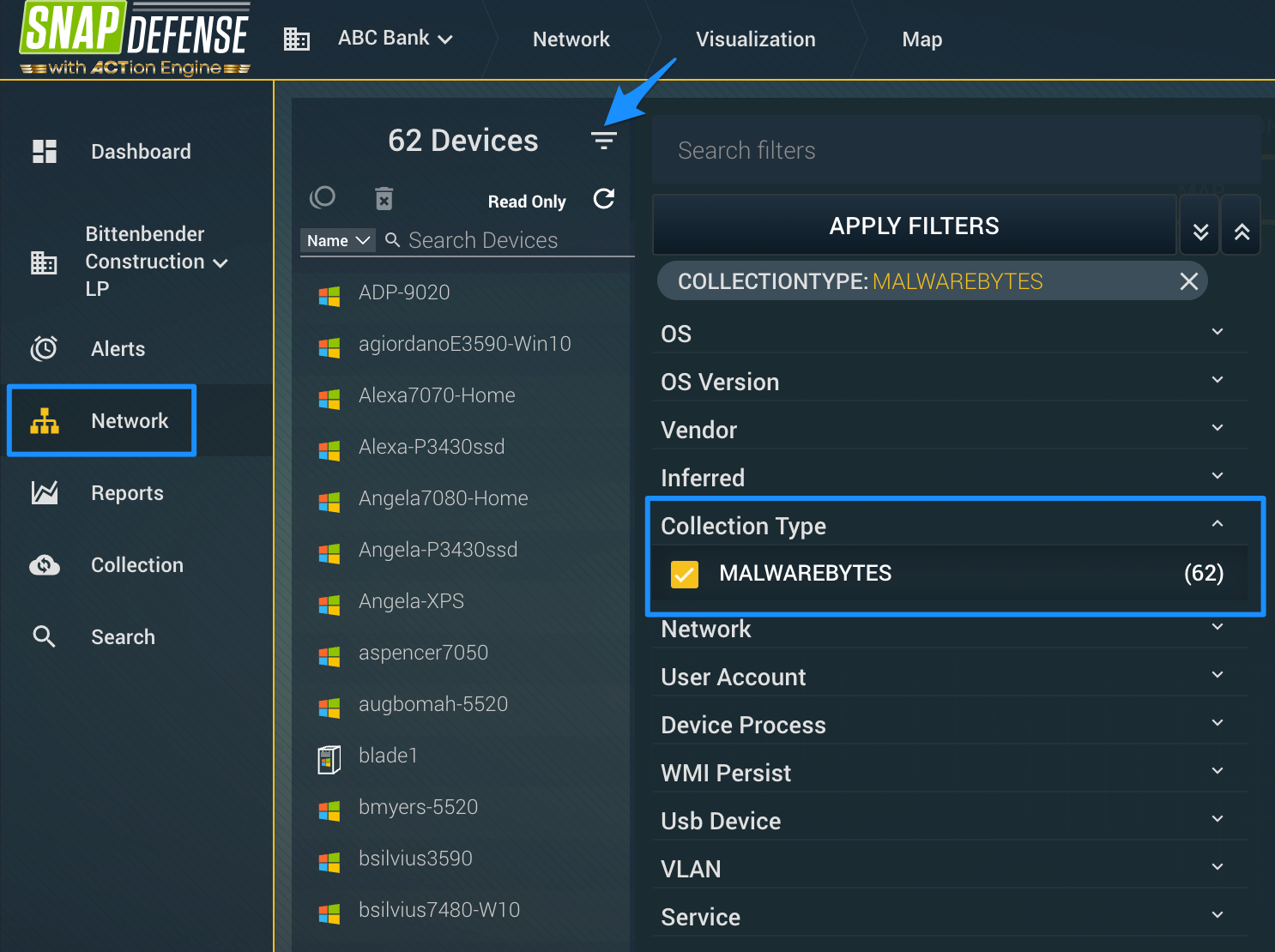Expand the OS Version filter section
The width and height of the screenshot is (1275, 952).
[x=952, y=381]
